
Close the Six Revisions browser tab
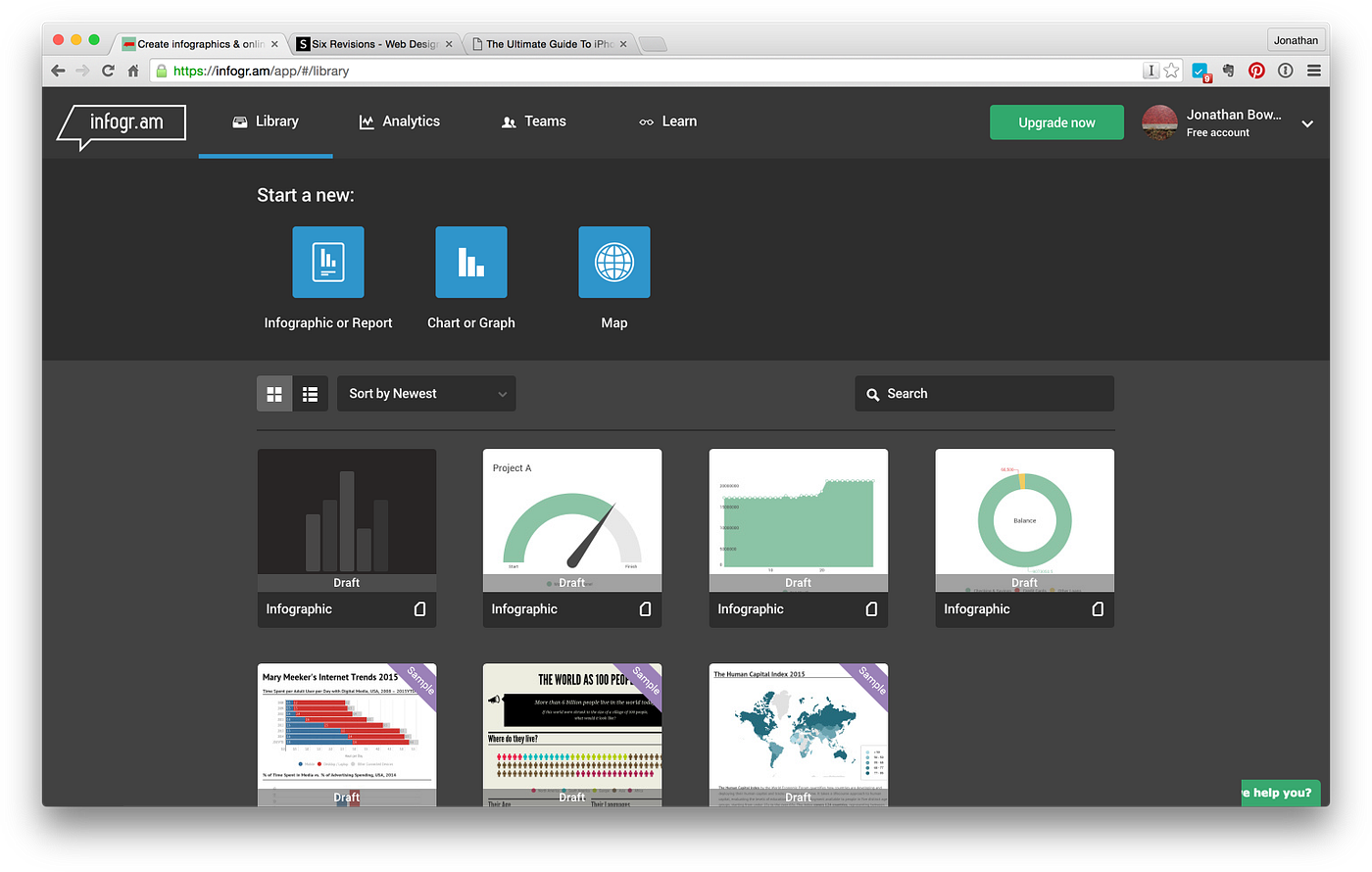449,44
